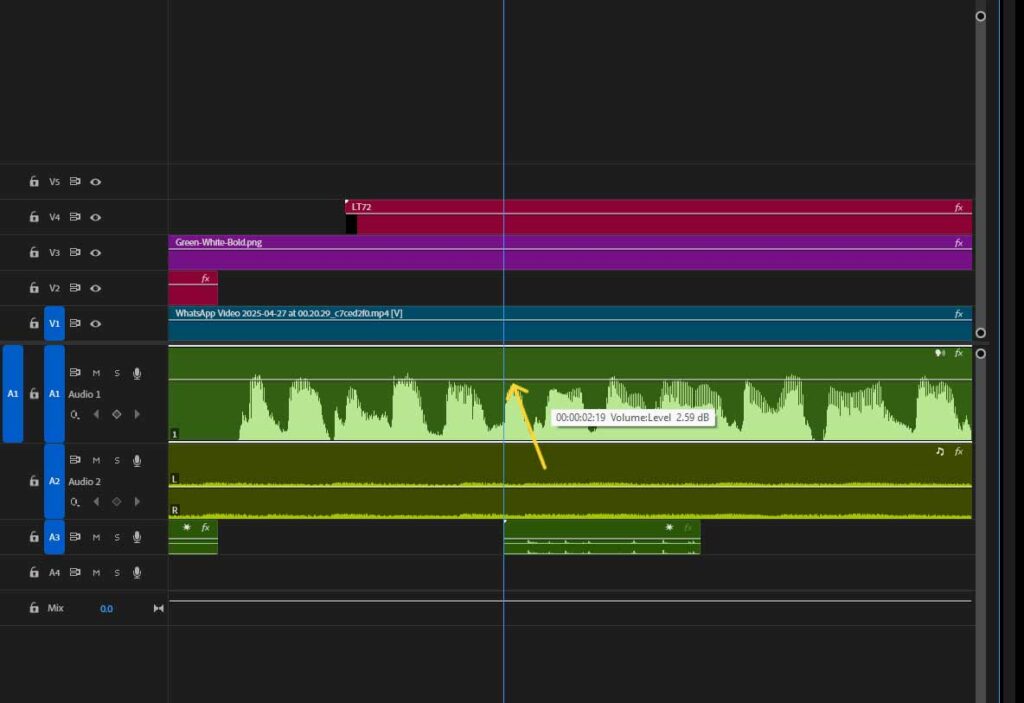Open the fx badge on the LT72 clip
The width and height of the screenshot is (1024, 703).
(958, 207)
